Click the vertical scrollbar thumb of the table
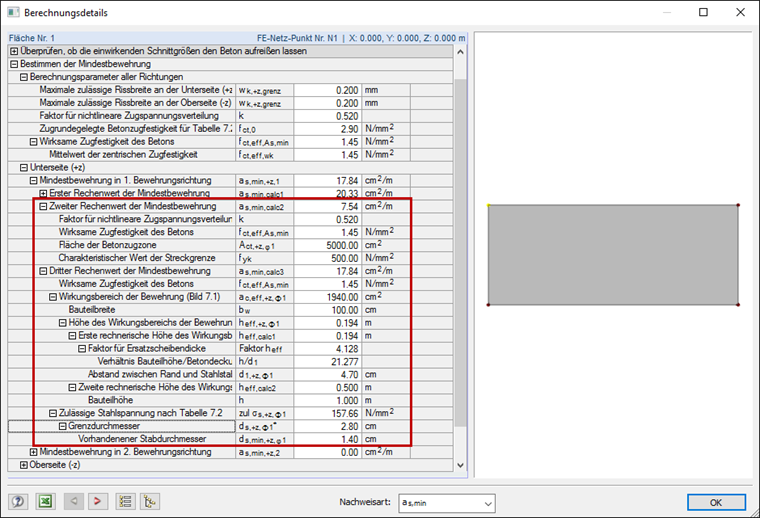The height and width of the screenshot is (518, 760). [460, 253]
